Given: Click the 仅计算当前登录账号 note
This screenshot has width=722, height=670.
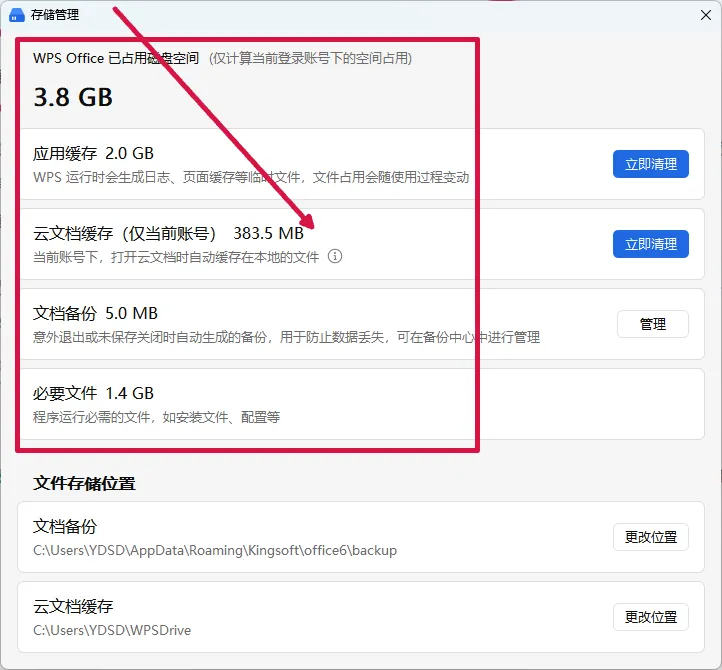Looking at the screenshot, I should pos(310,58).
